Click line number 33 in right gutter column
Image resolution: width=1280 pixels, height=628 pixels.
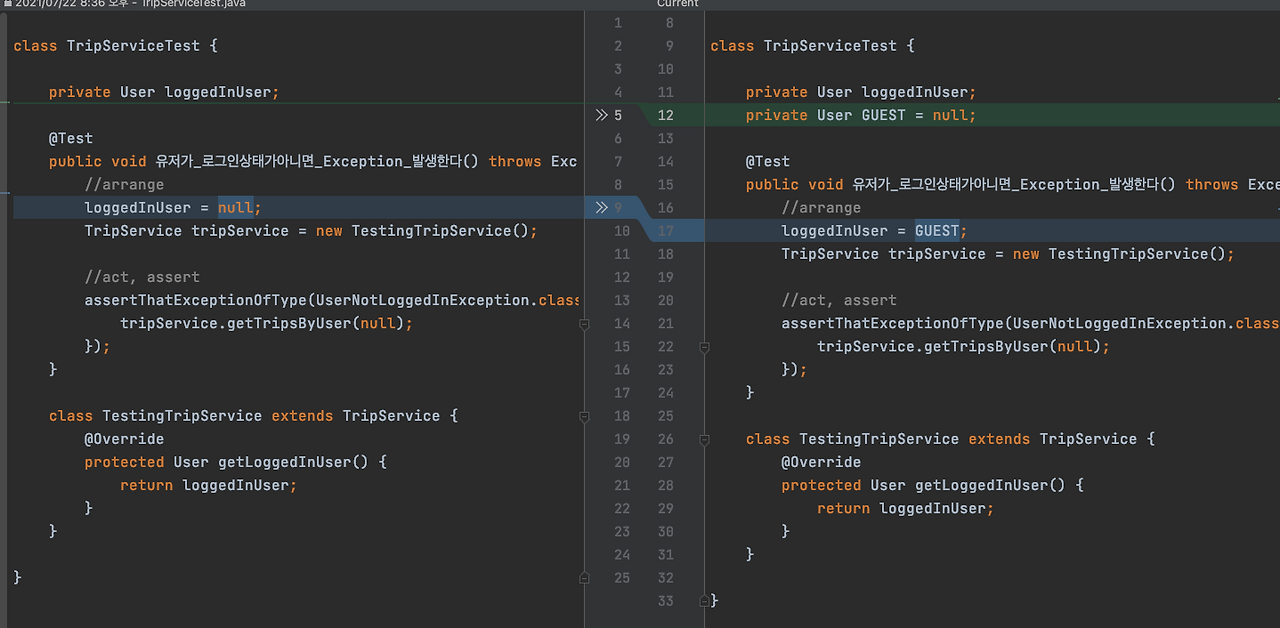tap(666, 601)
